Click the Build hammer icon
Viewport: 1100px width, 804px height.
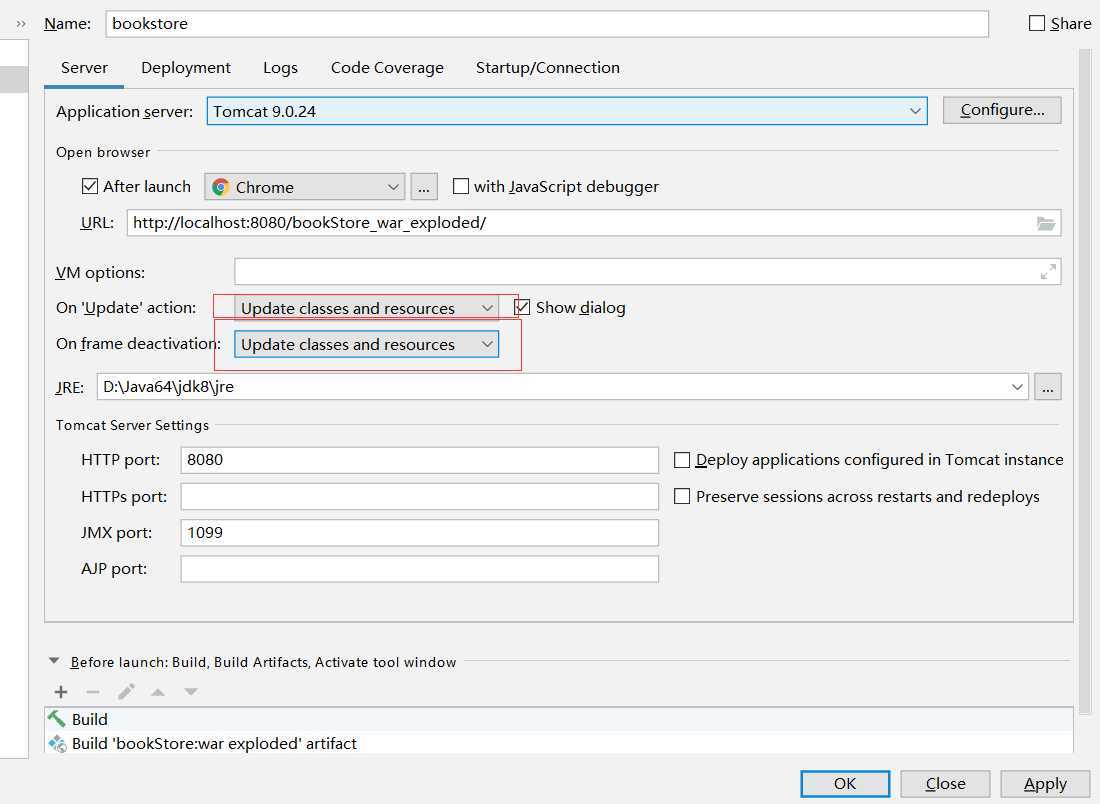click(x=56, y=718)
